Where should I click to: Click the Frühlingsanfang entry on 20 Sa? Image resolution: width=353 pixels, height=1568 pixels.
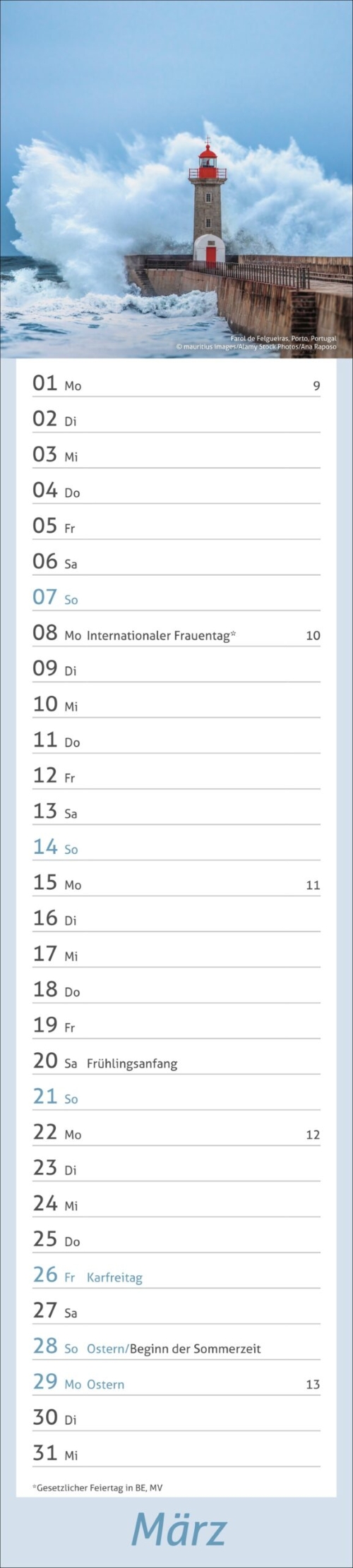pos(132,1063)
